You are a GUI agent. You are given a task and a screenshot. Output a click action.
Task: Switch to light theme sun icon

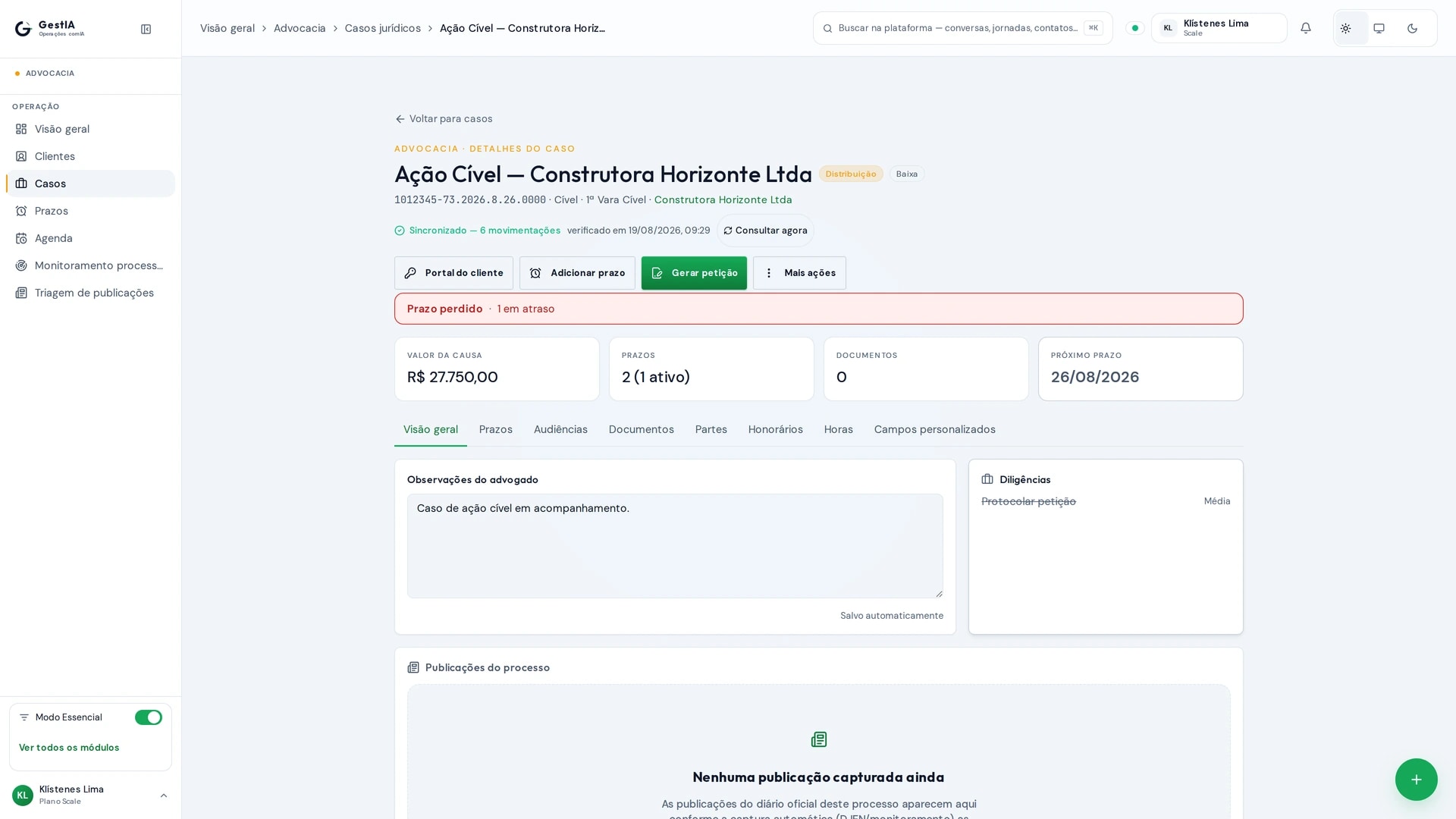tap(1345, 28)
